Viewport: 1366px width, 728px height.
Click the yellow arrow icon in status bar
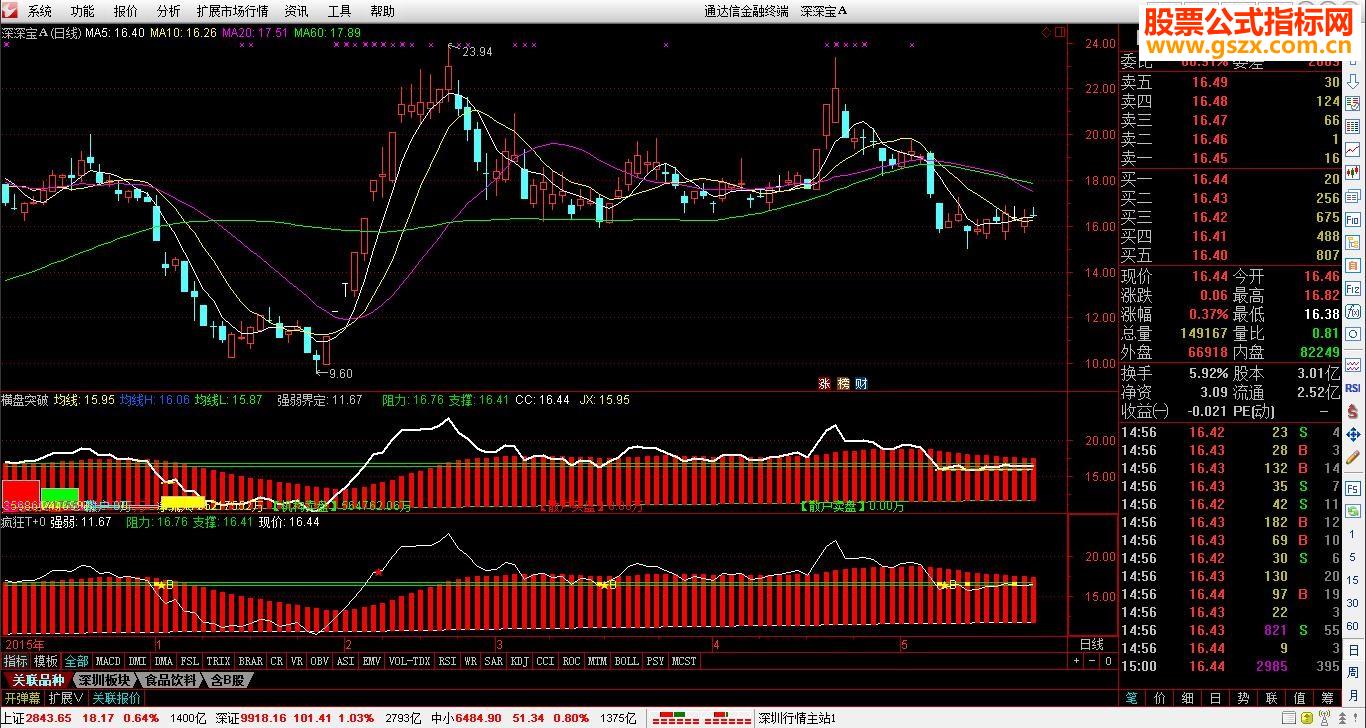pos(1307,718)
